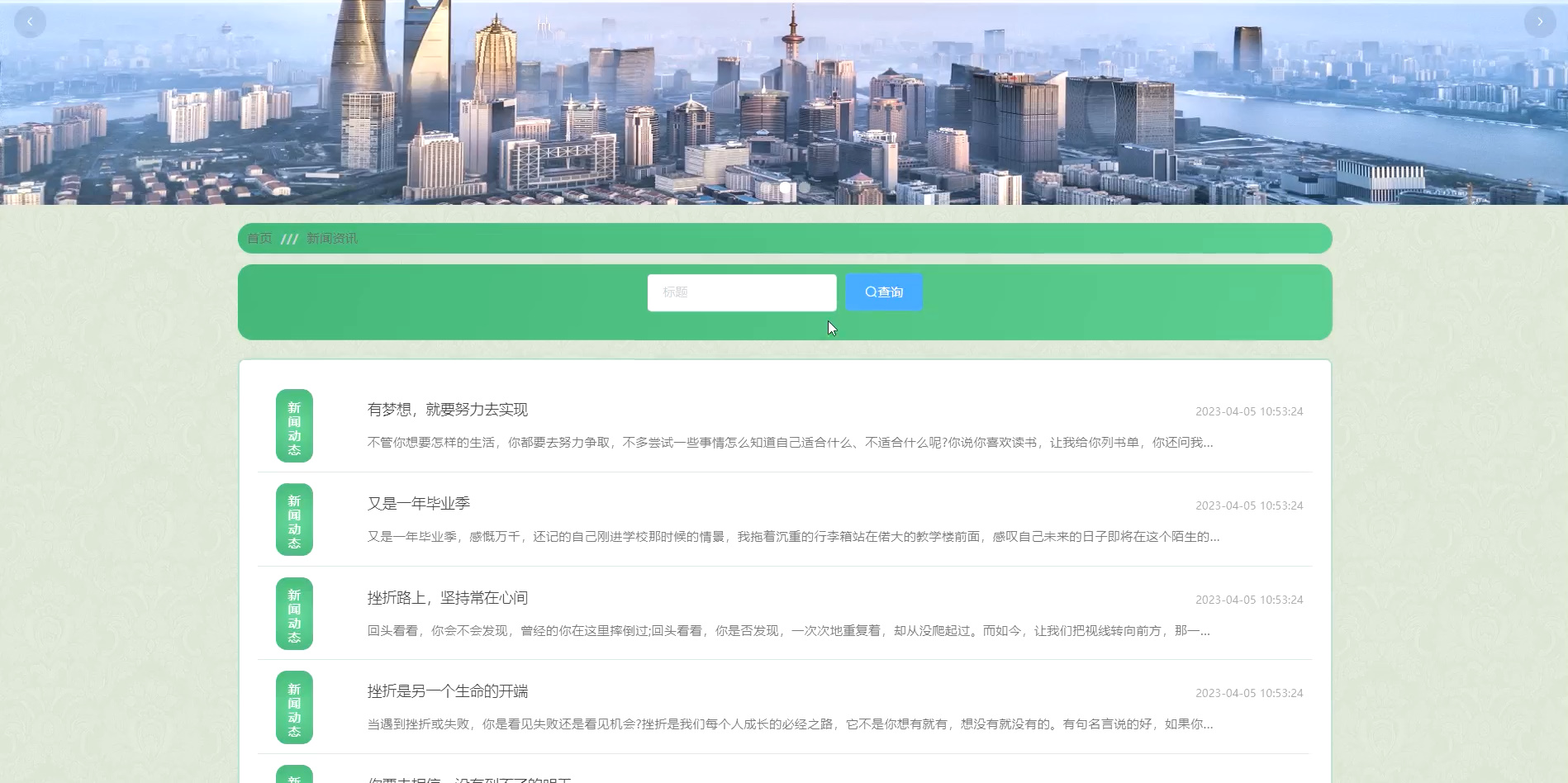Image resolution: width=1568 pixels, height=783 pixels.
Task: Click 新闻动态 badge beside 又是一年毕业季
Action: tap(294, 520)
